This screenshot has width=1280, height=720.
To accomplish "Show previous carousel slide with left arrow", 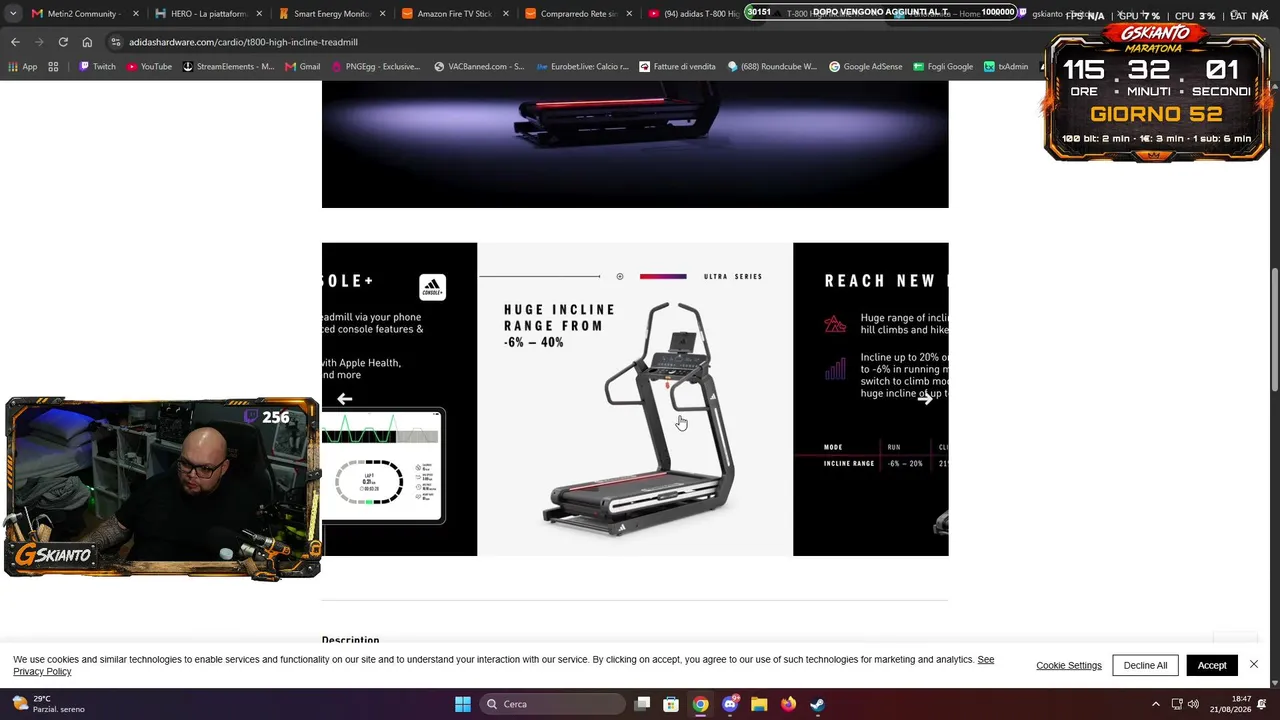I will click(x=344, y=399).
